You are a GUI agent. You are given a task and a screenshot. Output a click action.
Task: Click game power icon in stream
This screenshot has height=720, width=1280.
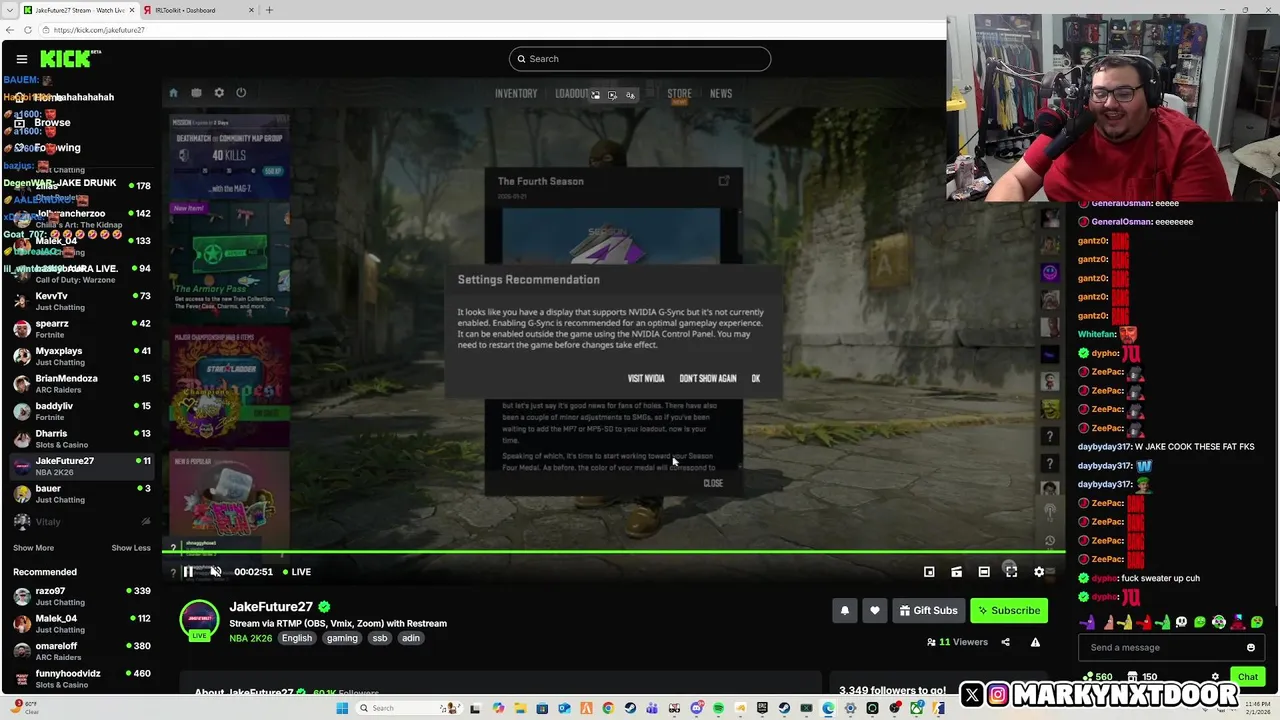point(241,93)
